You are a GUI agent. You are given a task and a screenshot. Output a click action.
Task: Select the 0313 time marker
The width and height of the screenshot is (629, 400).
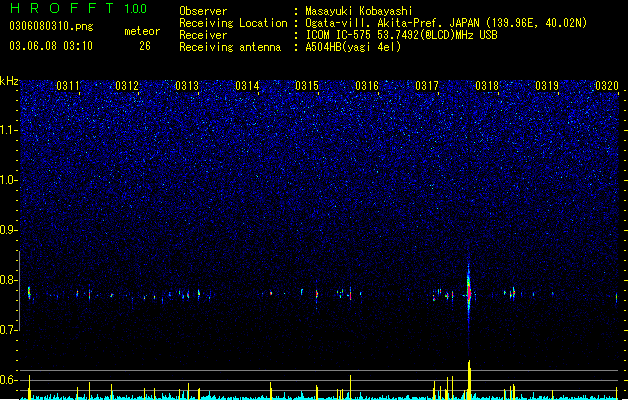point(187,86)
